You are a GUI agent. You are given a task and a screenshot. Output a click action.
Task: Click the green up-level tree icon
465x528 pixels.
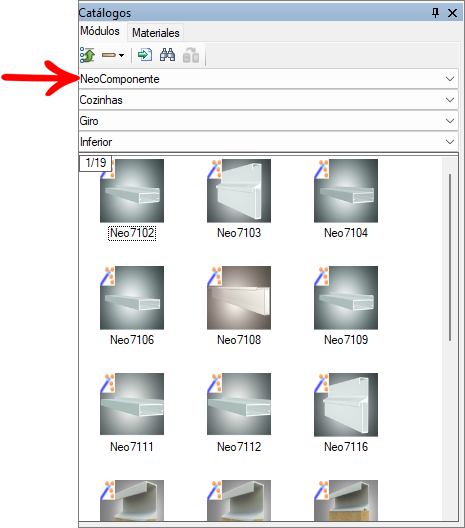click(88, 55)
